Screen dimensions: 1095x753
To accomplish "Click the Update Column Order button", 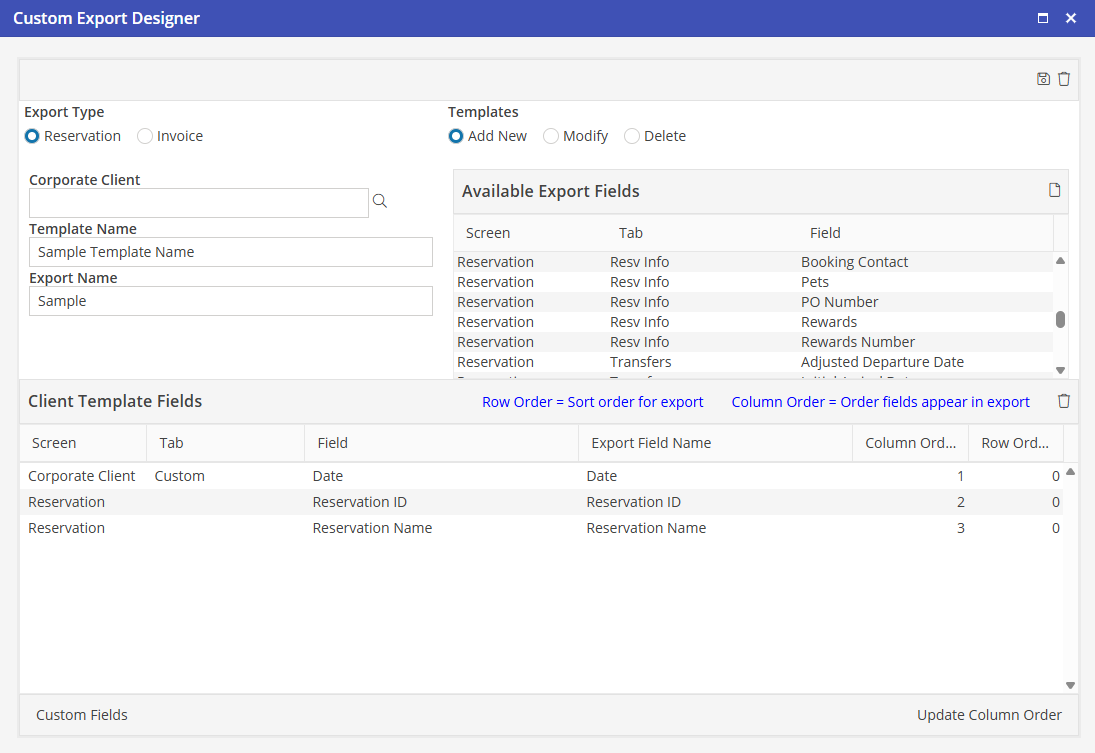I will 989,715.
